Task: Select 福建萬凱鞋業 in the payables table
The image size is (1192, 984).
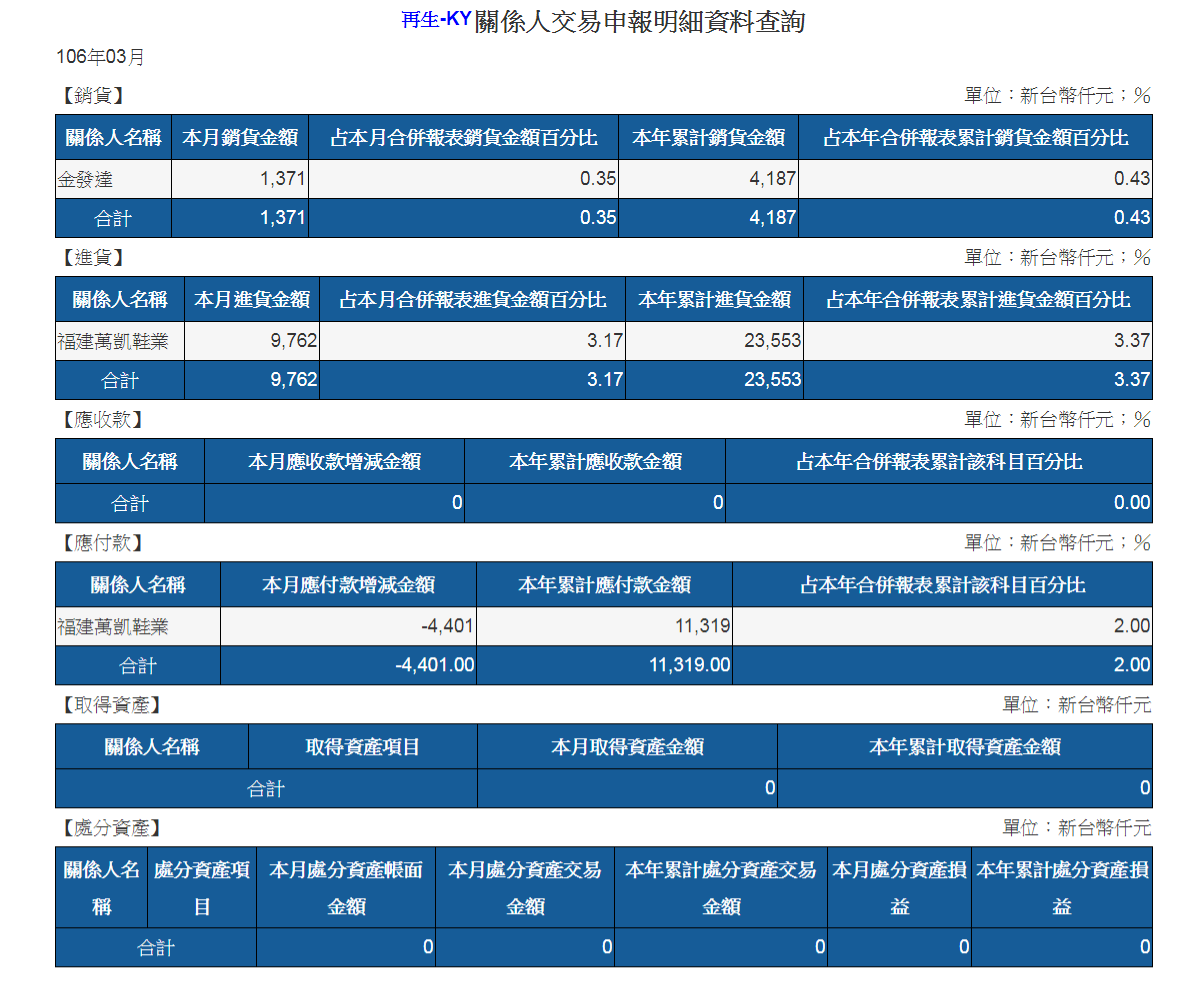Action: click(113, 627)
